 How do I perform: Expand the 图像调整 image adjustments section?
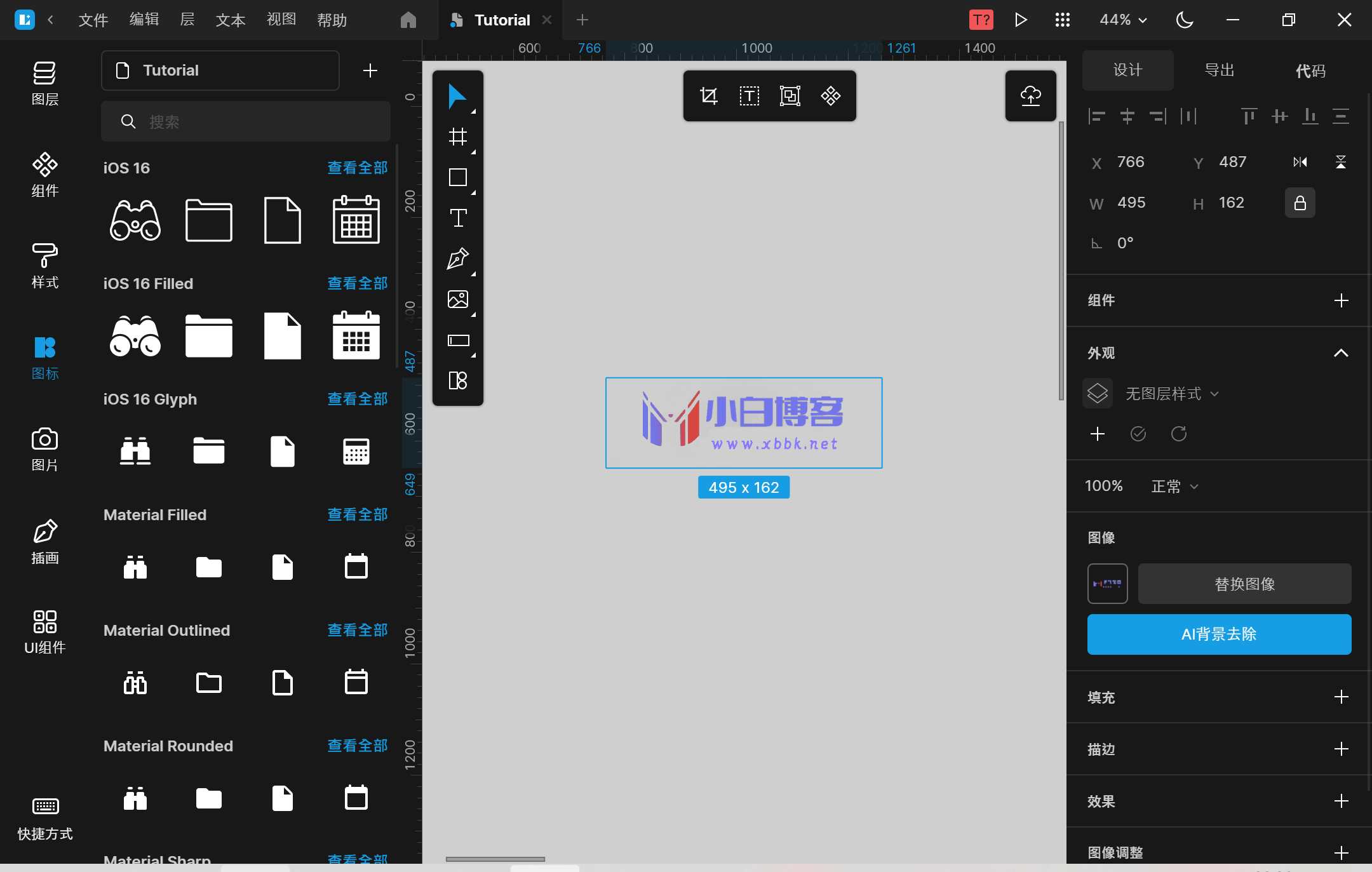(1341, 852)
